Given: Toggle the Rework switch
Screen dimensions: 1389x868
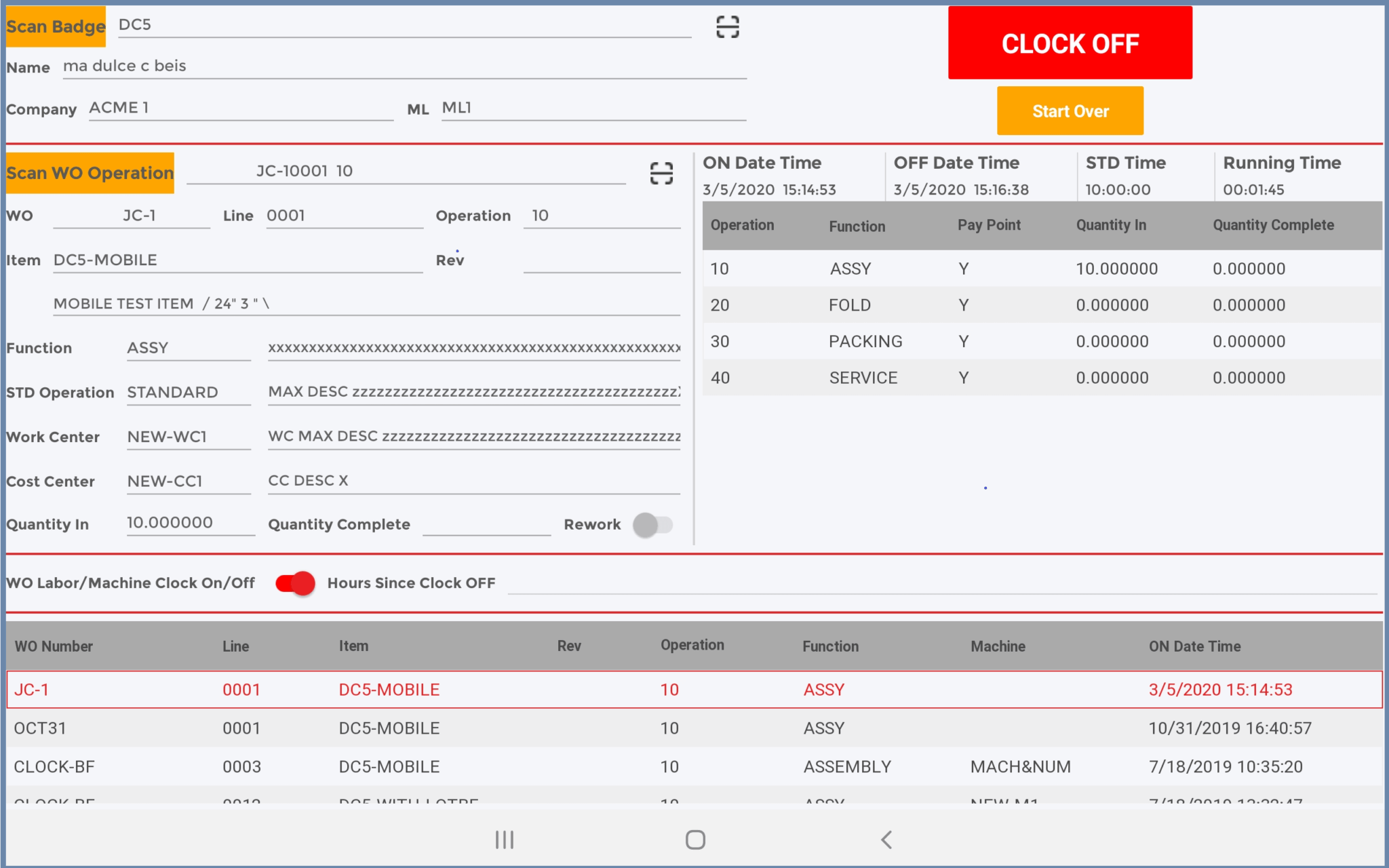Looking at the screenshot, I should 652,524.
